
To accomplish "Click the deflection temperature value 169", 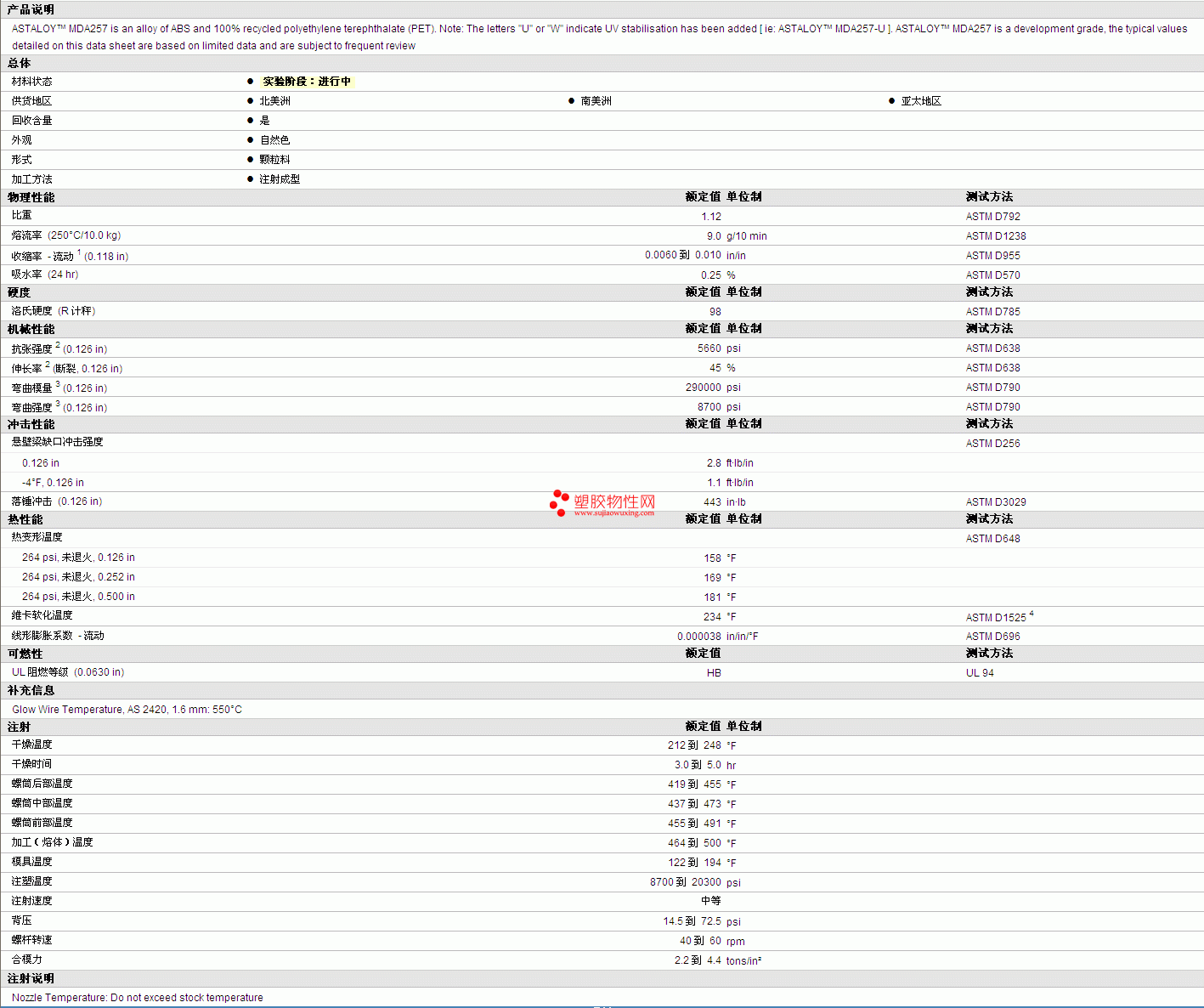I will coord(712,578).
